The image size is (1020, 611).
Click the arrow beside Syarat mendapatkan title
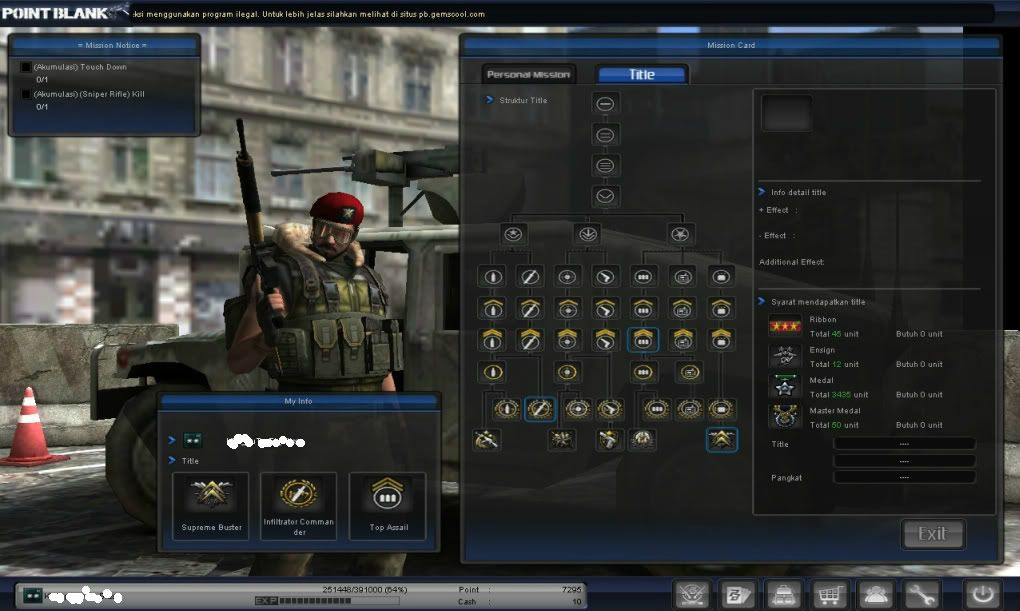pyautogui.click(x=762, y=301)
